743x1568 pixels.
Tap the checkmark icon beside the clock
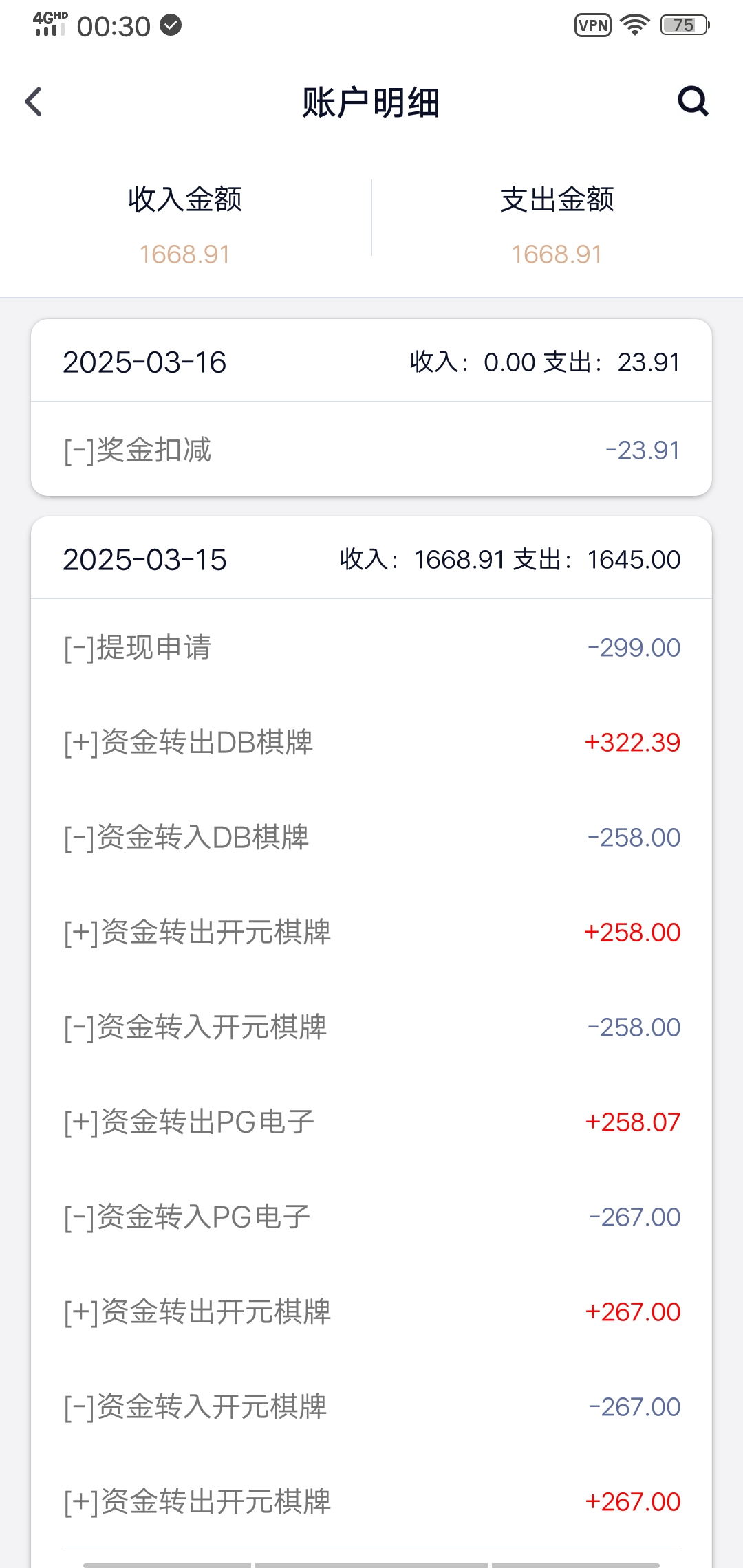click(x=171, y=25)
